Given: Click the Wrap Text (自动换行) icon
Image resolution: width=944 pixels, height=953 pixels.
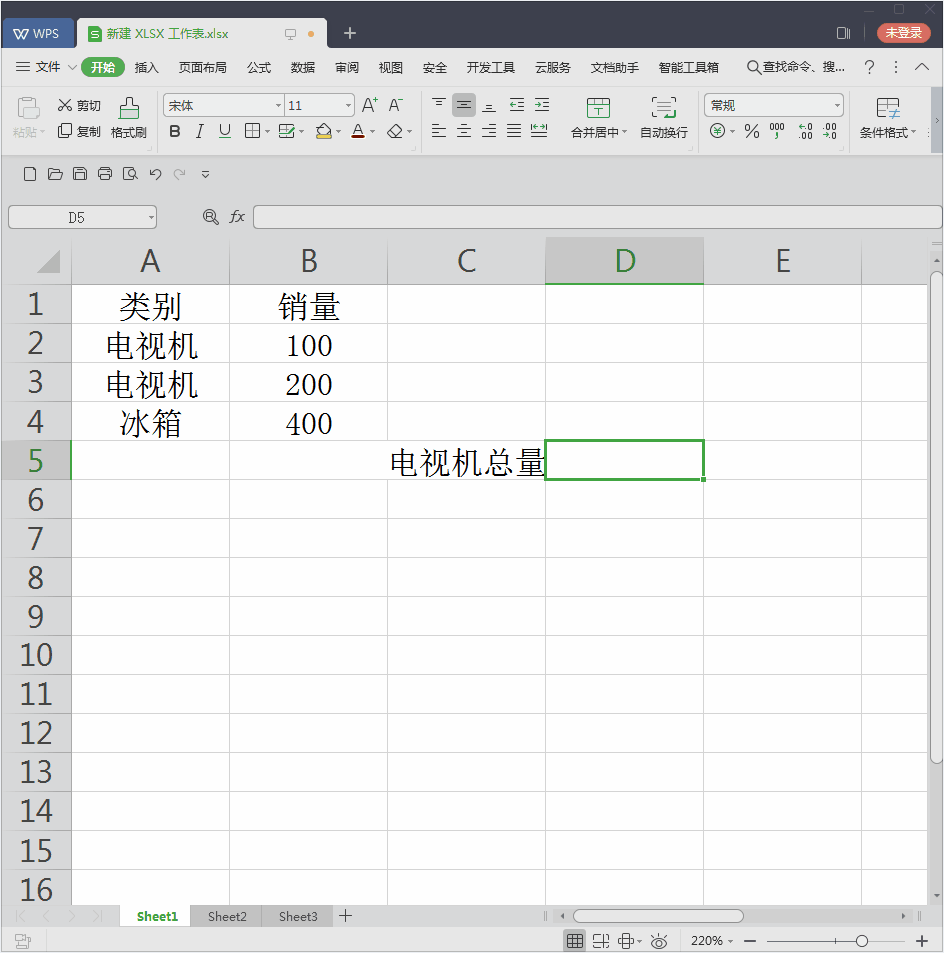Looking at the screenshot, I should 663,108.
